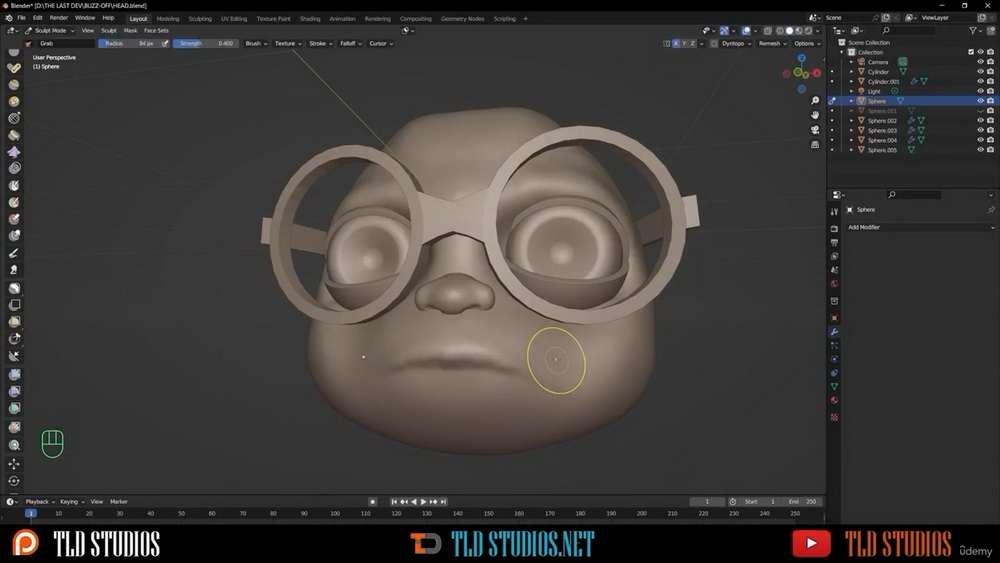
Task: Open the Brush dropdown
Action: pos(256,43)
